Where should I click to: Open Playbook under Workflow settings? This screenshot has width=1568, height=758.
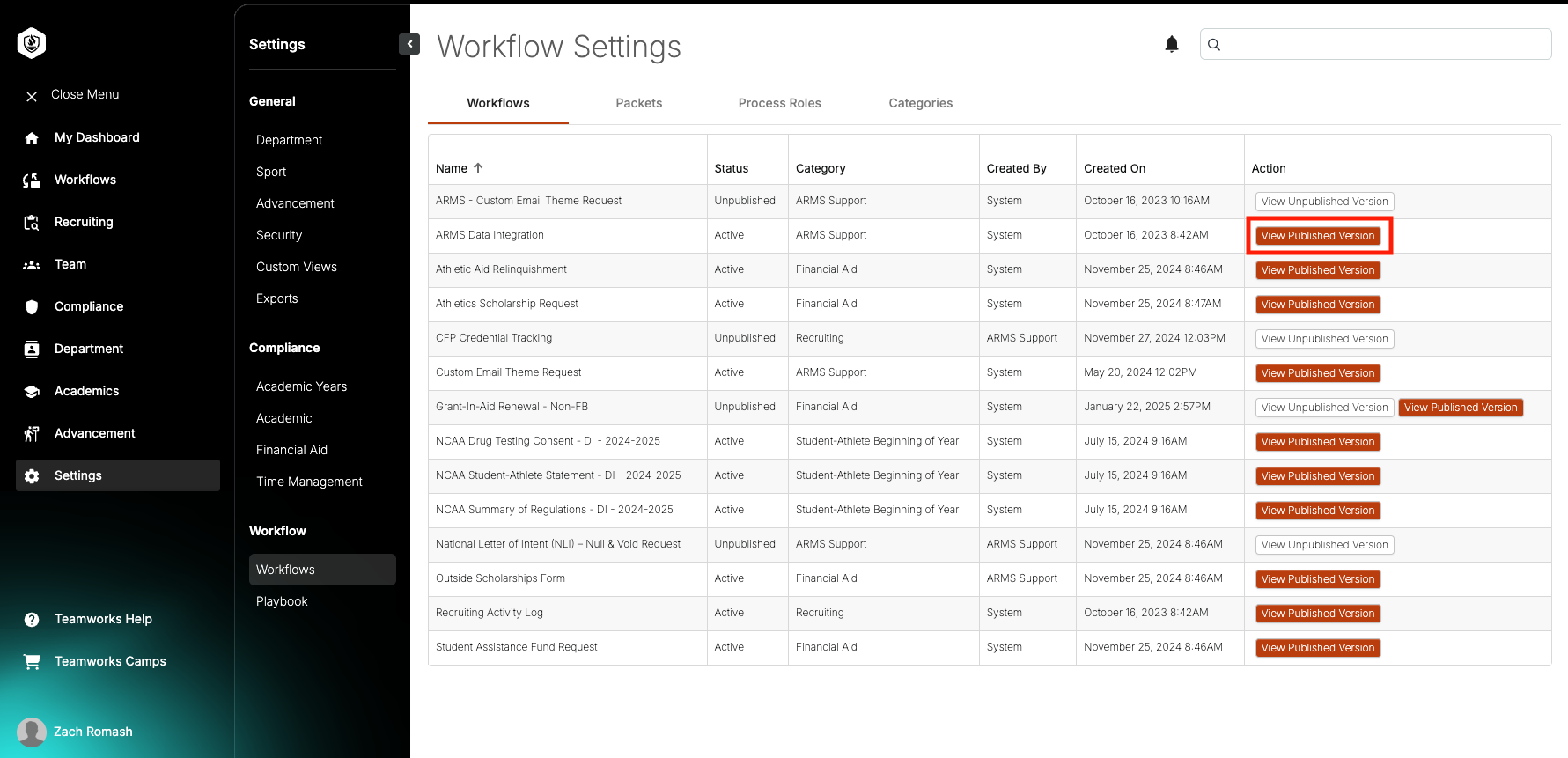[x=282, y=601]
